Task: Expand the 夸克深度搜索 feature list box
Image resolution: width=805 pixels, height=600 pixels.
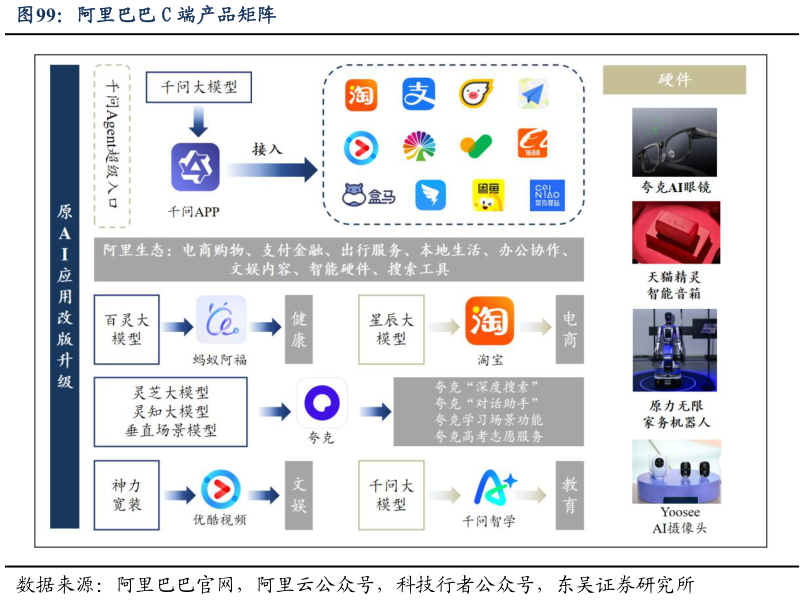Action: (x=490, y=410)
